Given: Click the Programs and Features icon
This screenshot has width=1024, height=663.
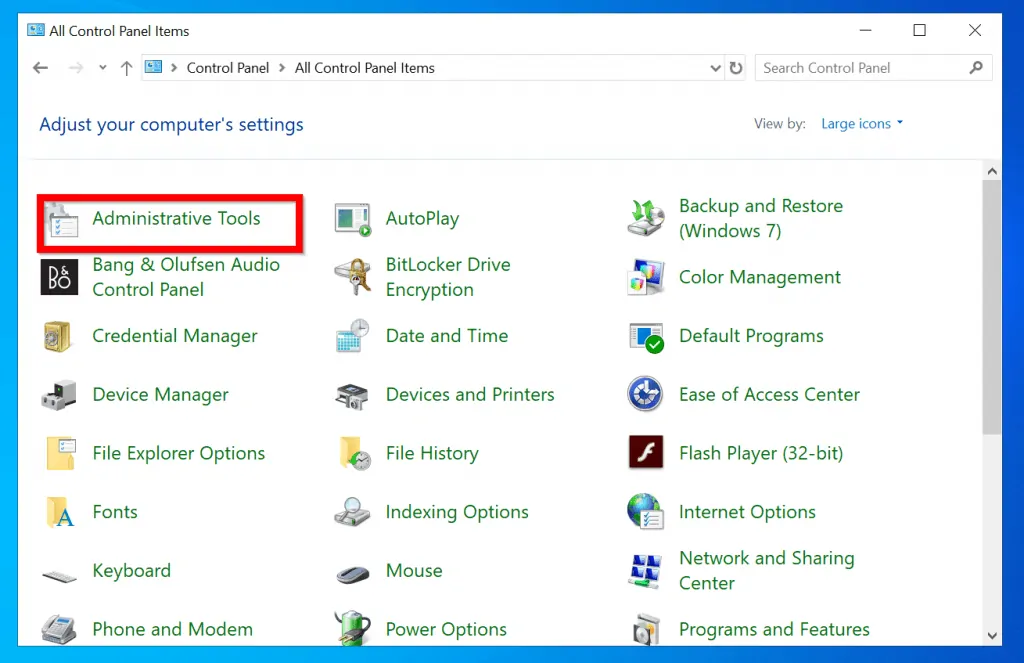Looking at the screenshot, I should 646,630.
